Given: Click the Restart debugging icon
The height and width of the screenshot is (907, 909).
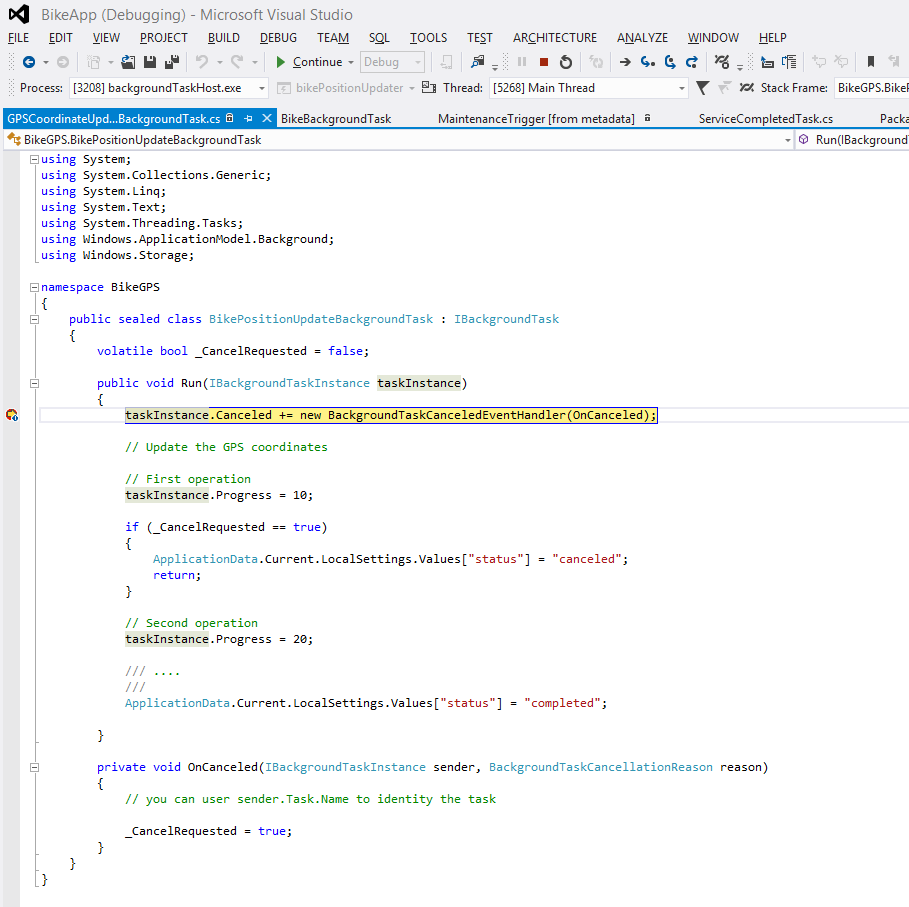Looking at the screenshot, I should click(x=565, y=62).
